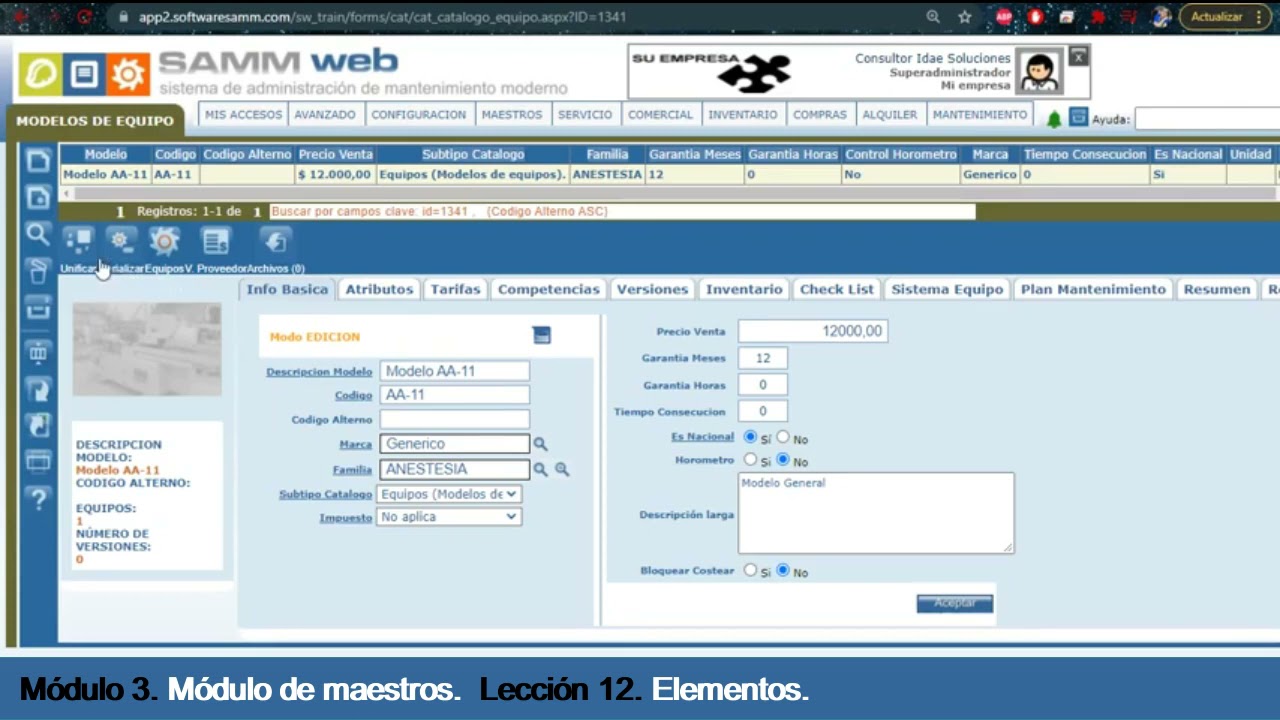Open the V. Proveedor list icon
The height and width of the screenshot is (720, 1280).
(215, 240)
